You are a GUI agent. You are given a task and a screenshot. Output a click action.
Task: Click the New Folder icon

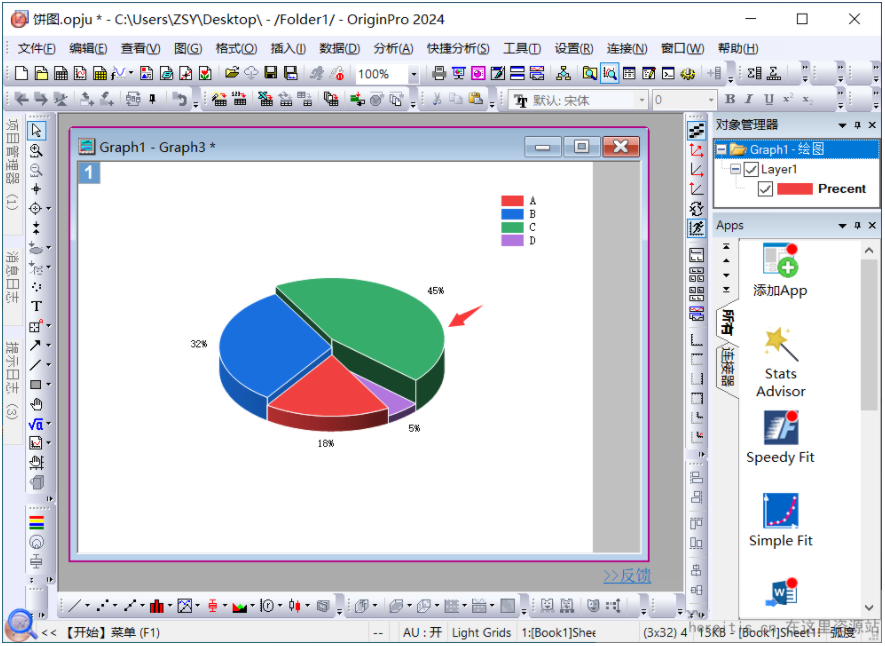click(x=41, y=73)
